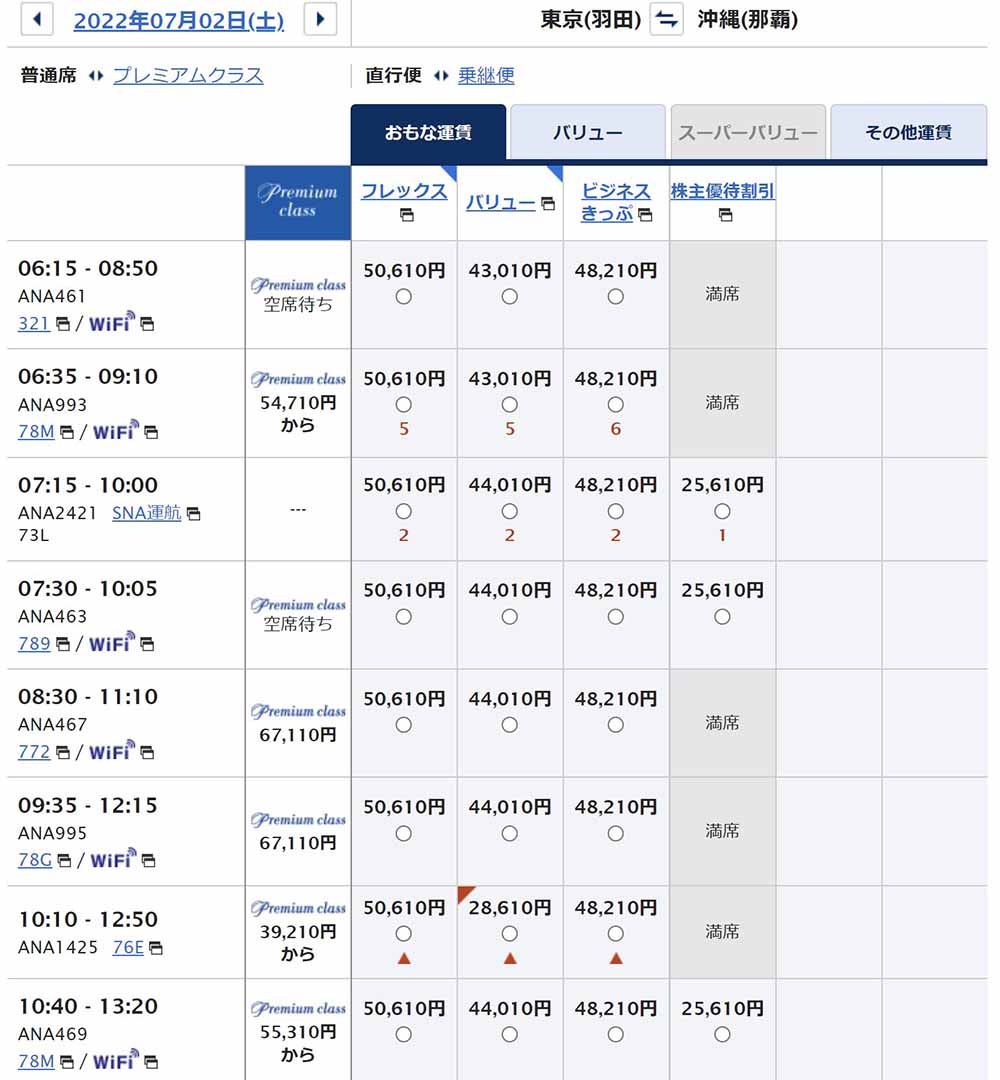Open WiFi info popup icon for ANA993
The image size is (1000, 1080).
pyautogui.click(x=151, y=433)
